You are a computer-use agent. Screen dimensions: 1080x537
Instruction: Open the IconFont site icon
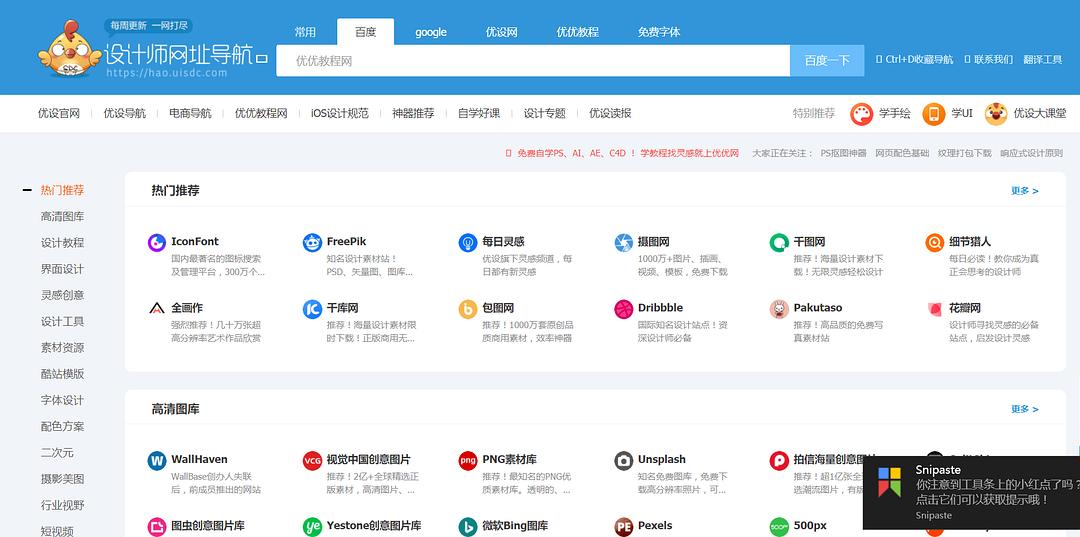click(157, 242)
